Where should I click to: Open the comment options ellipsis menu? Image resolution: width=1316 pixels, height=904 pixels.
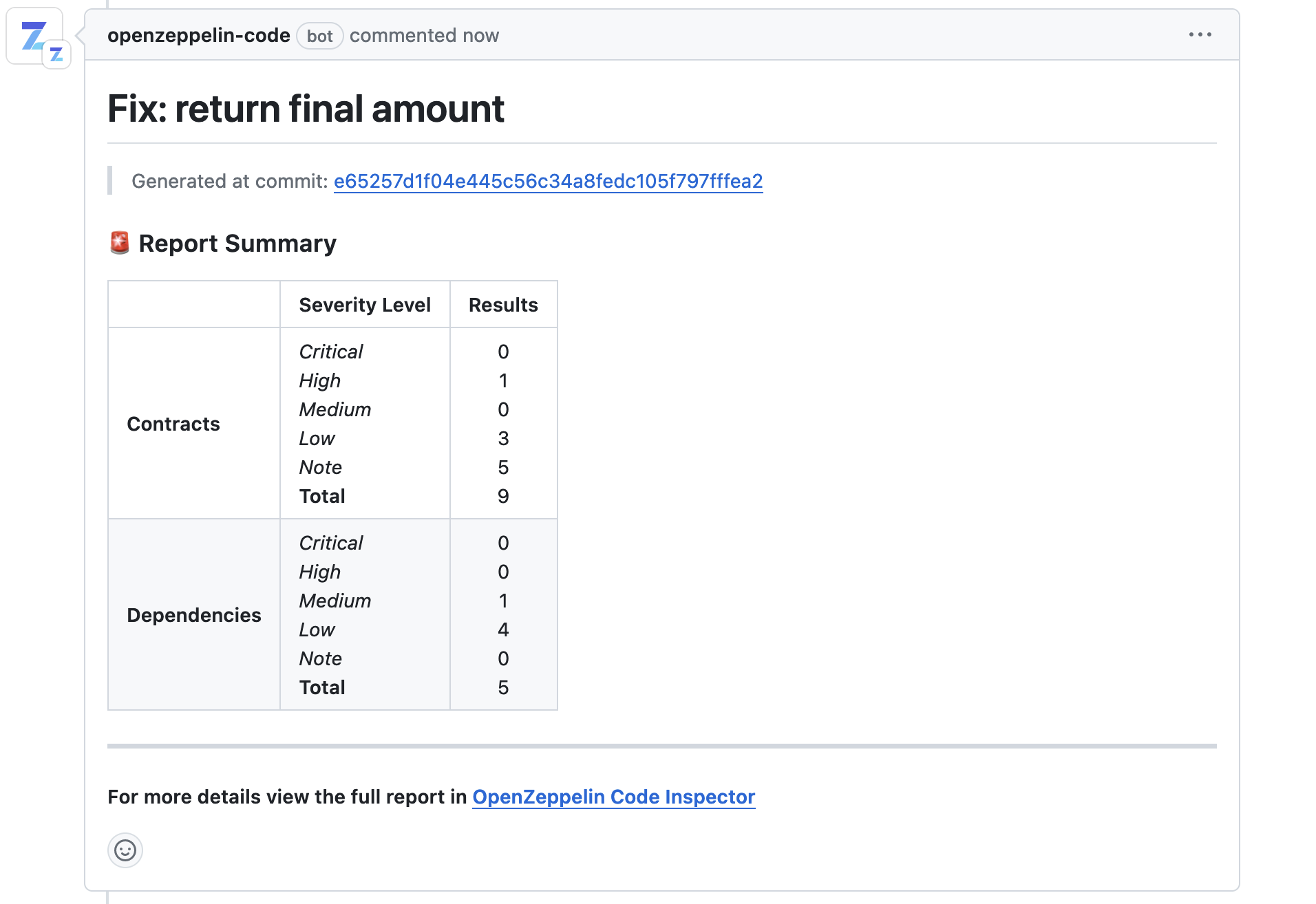coord(1199,34)
